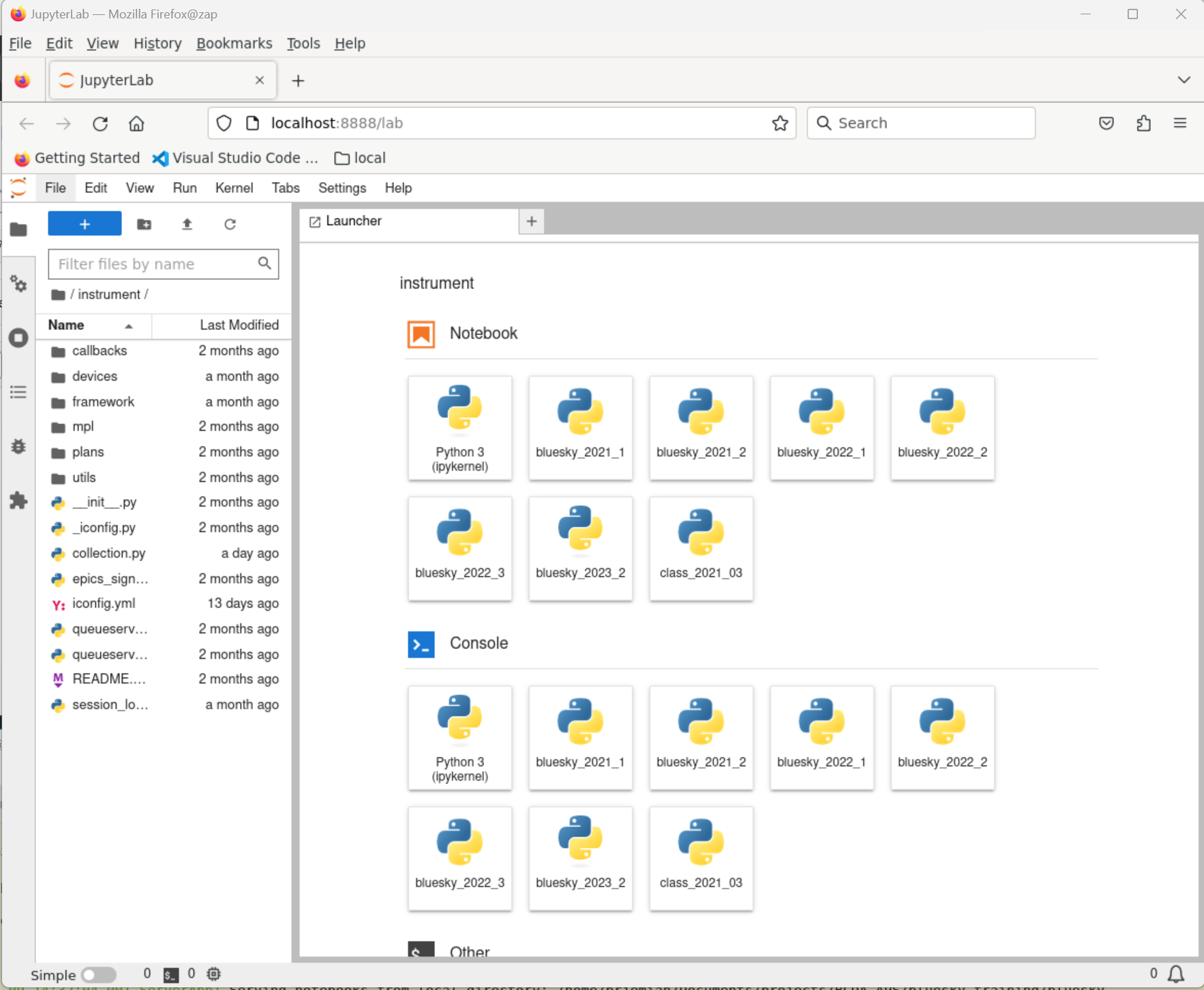
Task: Launch bluesky_2022_2 notebook card
Action: point(942,428)
